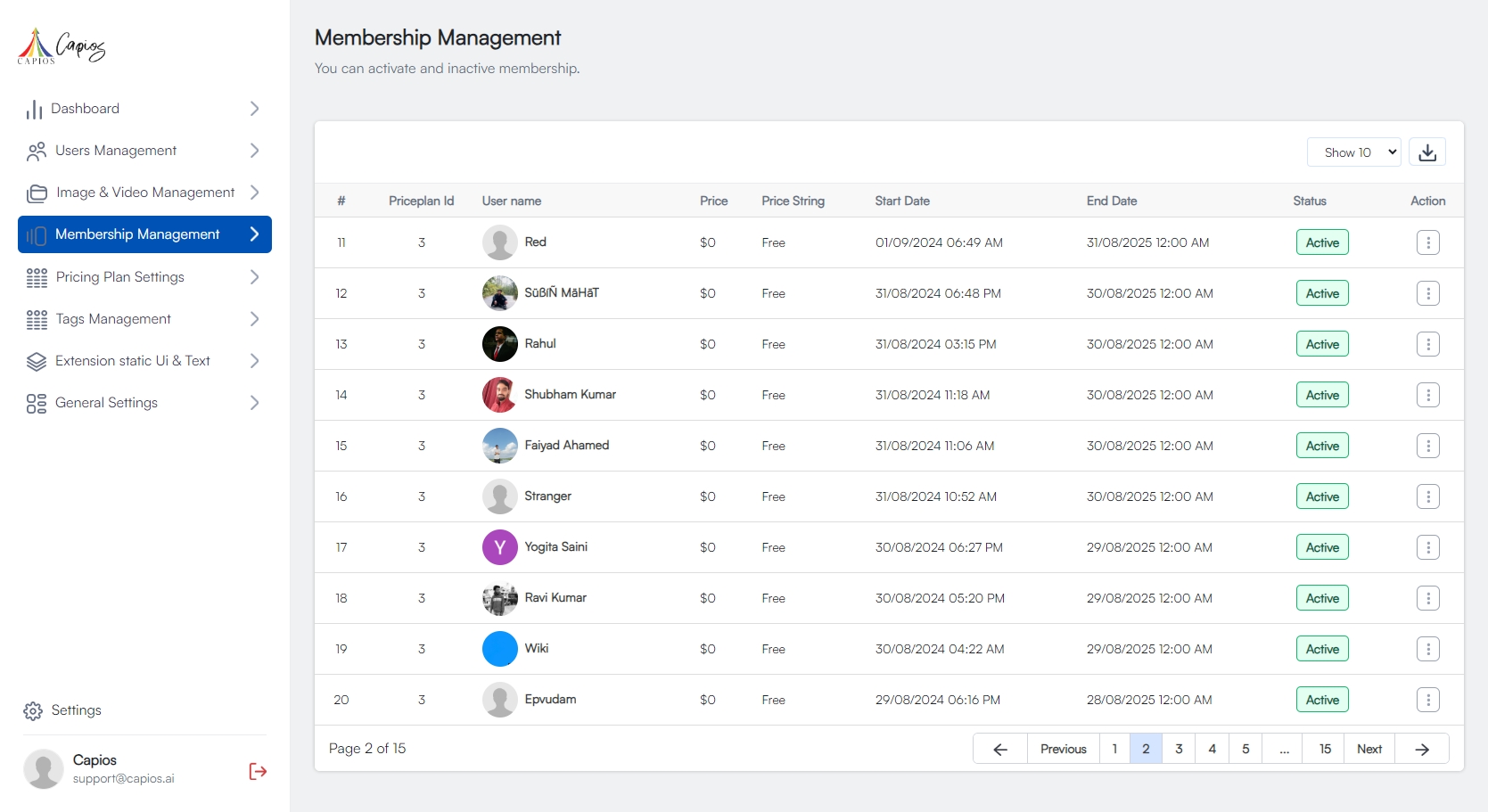Click the Capios logo
Viewport: 1488px width, 812px height.
(62, 45)
